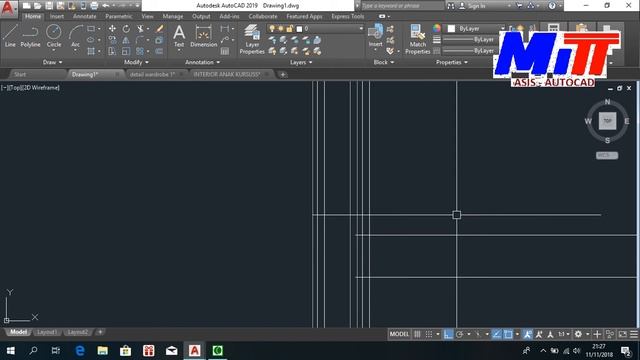Open the ByLayer lineweight dropdown

click(470, 40)
